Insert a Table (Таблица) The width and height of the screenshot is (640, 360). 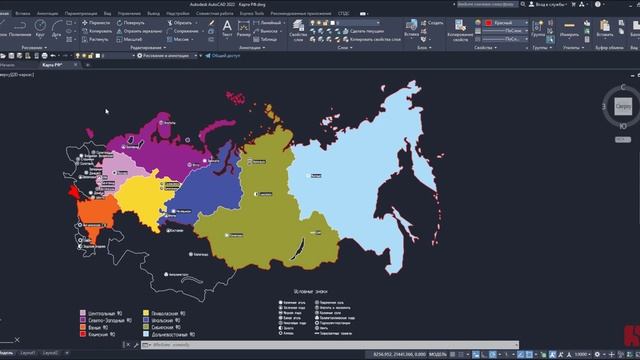coord(265,39)
